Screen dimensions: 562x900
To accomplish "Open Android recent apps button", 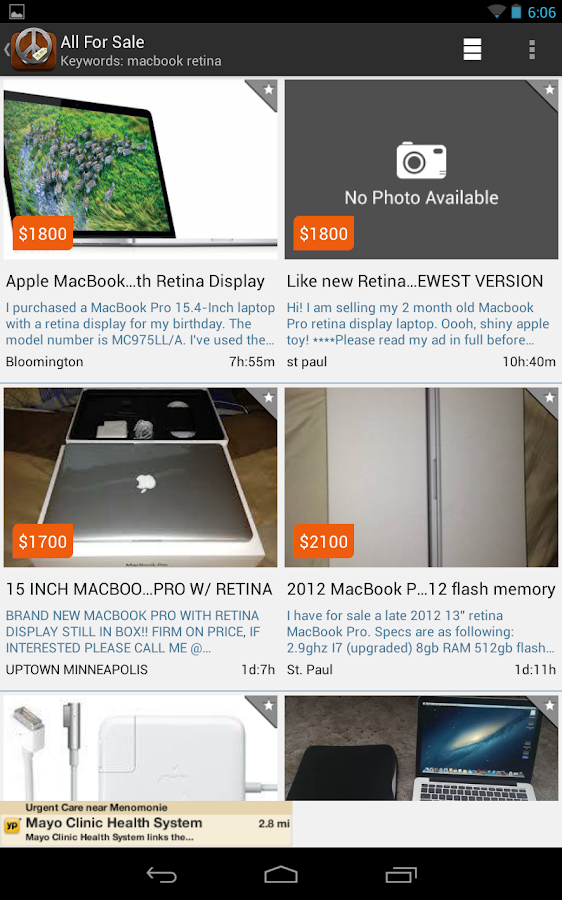I will click(x=401, y=874).
